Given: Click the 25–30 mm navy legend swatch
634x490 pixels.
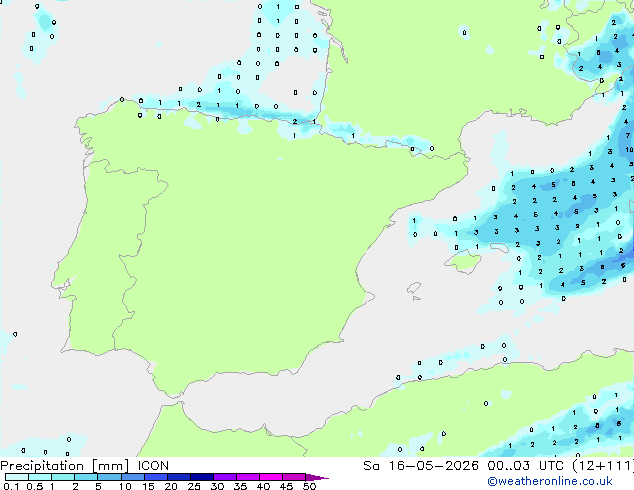Looking at the screenshot, I should point(202,477).
